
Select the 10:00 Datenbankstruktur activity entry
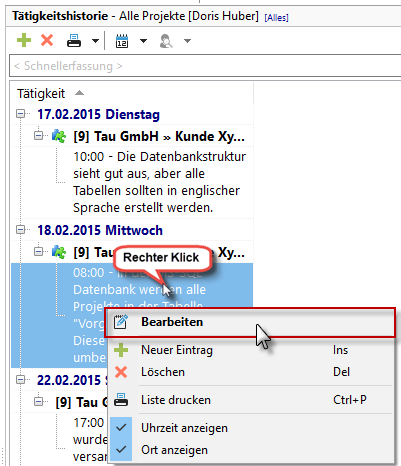(x=159, y=182)
